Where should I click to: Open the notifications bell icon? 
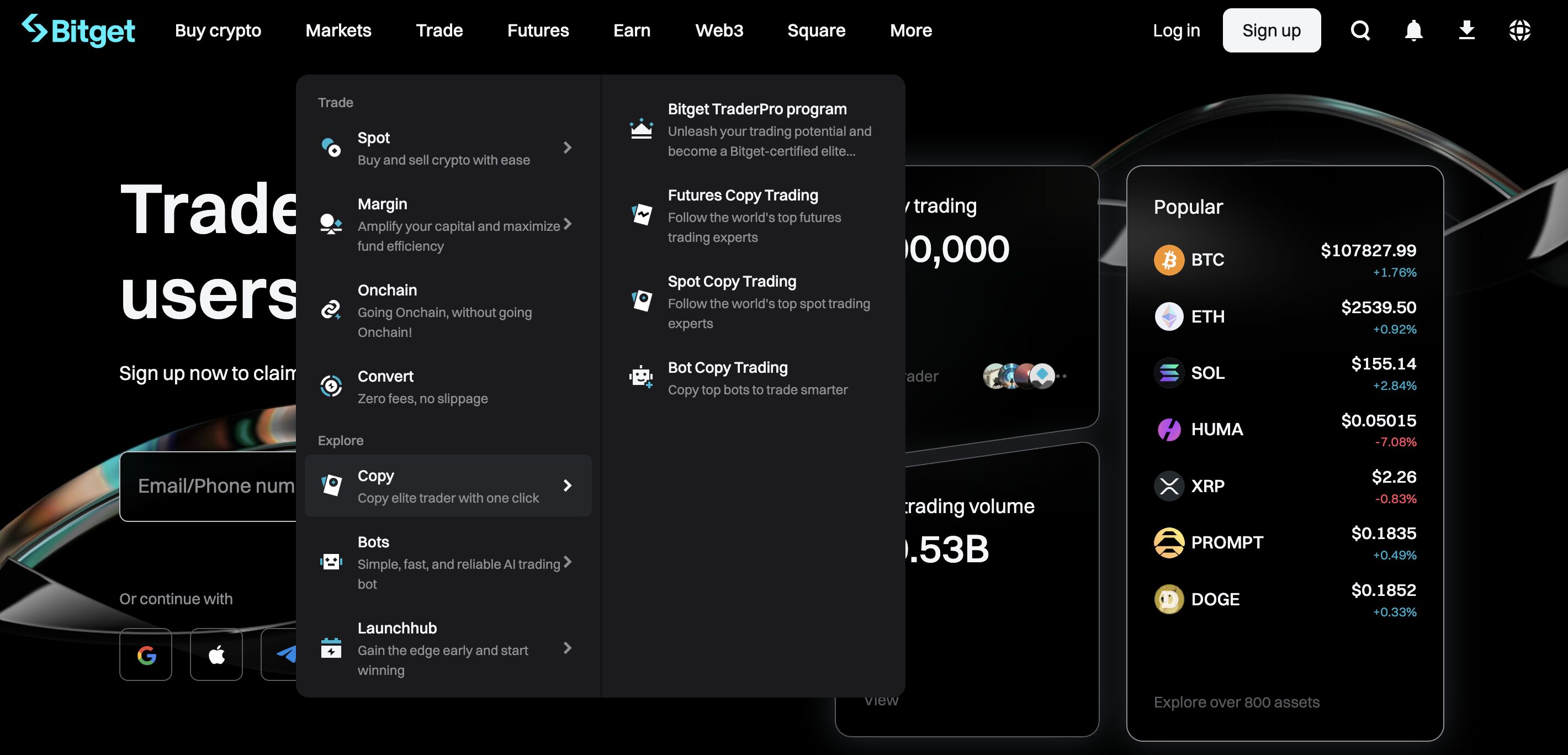pos(1413,30)
